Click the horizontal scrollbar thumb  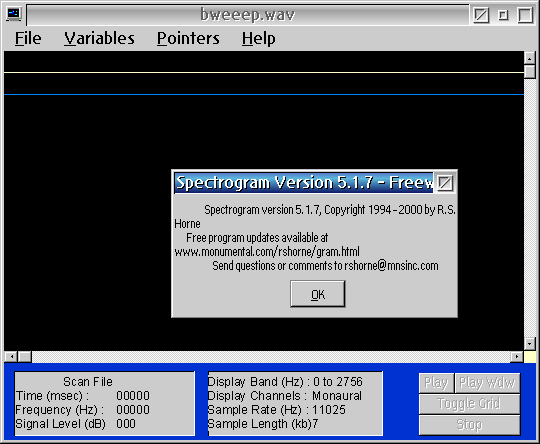[x=24, y=357]
